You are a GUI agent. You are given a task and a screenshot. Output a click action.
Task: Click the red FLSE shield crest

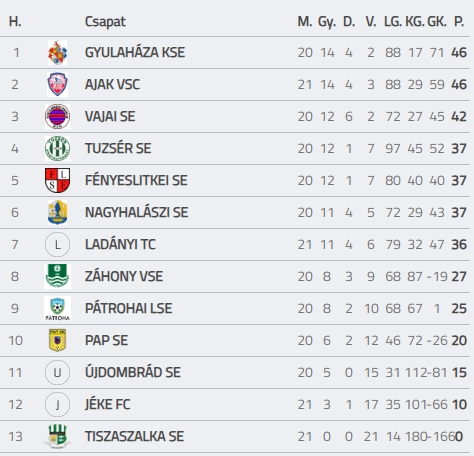pos(57,181)
